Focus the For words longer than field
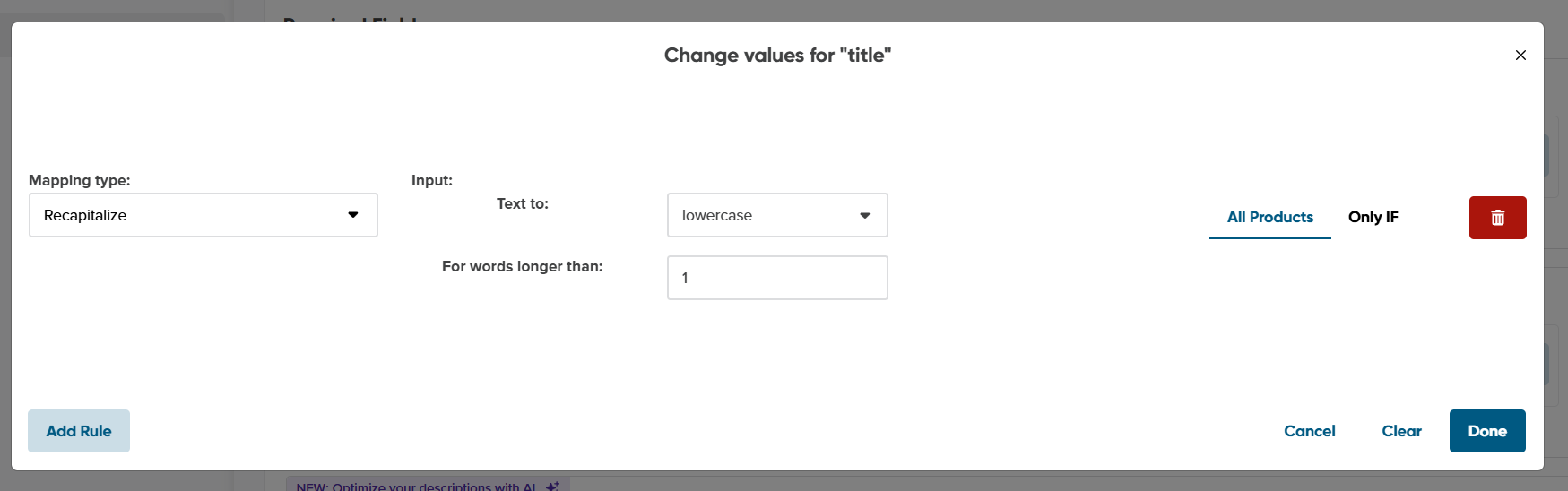 (x=777, y=278)
